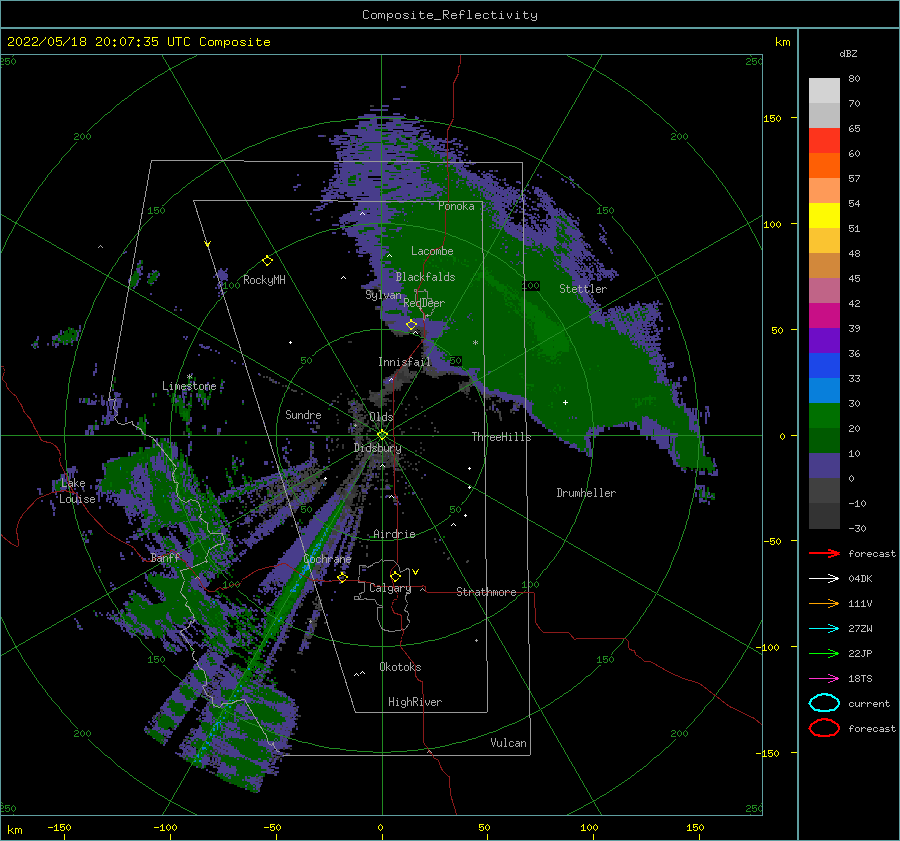Viewport: 900px width, 841px height.
Task: Select the yellow diamond marker below RedDeer
Action: 411,325
